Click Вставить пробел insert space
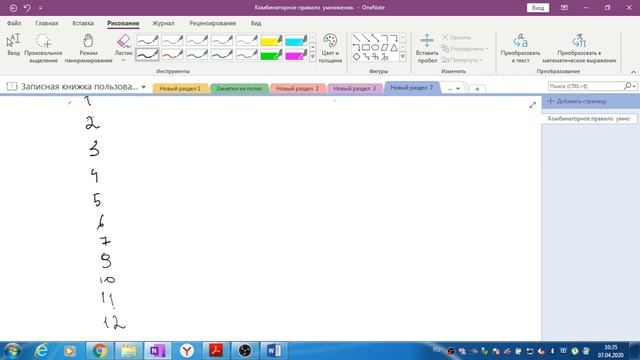 coord(427,48)
